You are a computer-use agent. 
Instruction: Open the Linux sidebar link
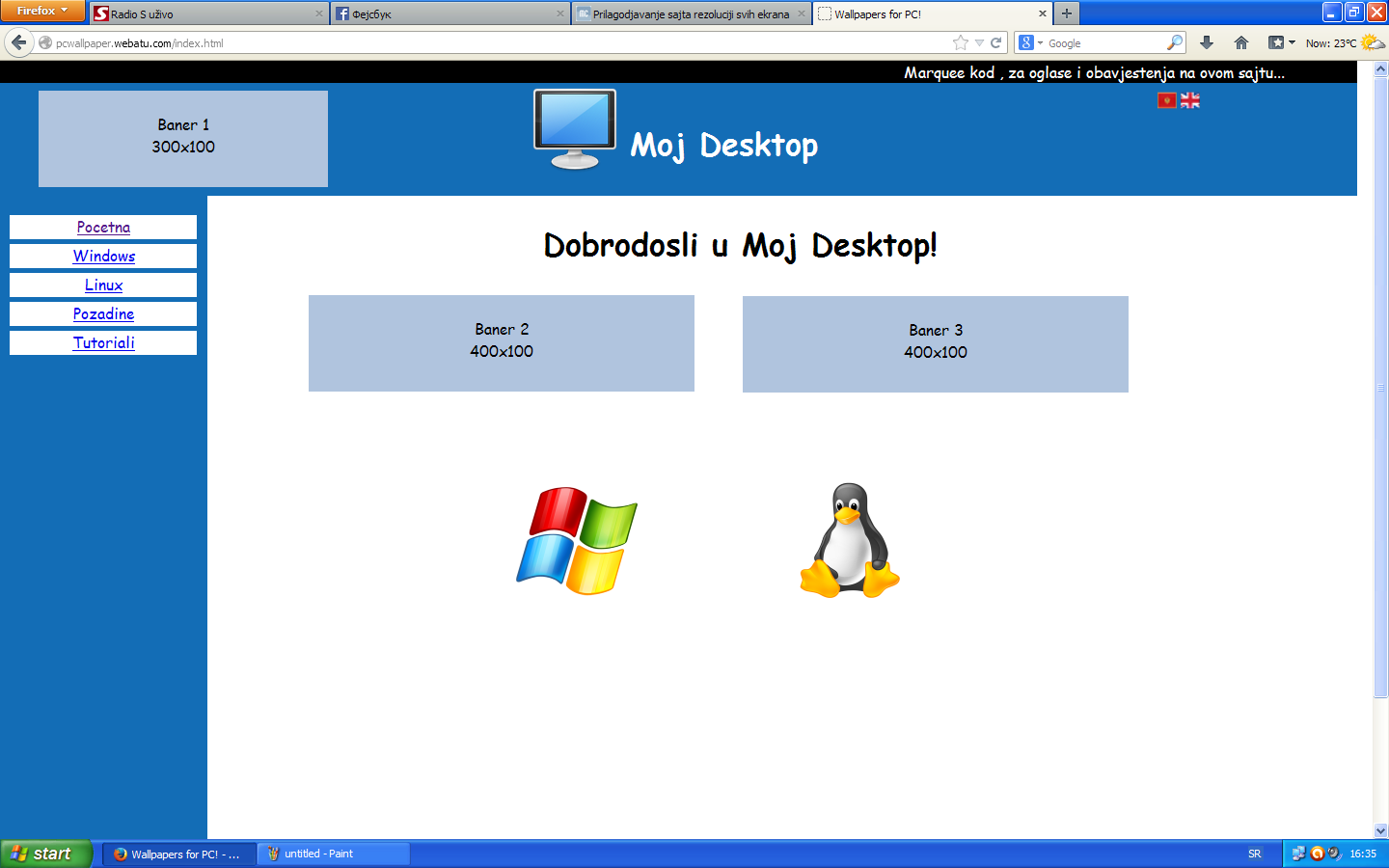tap(103, 285)
